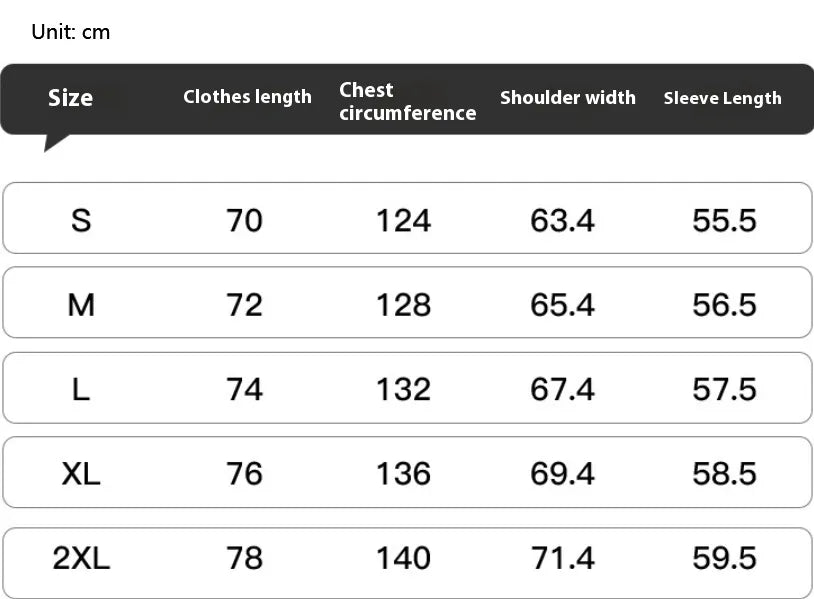The image size is (814, 599).
Task: Click the 'Unit: cm' label
Action: [71, 32]
